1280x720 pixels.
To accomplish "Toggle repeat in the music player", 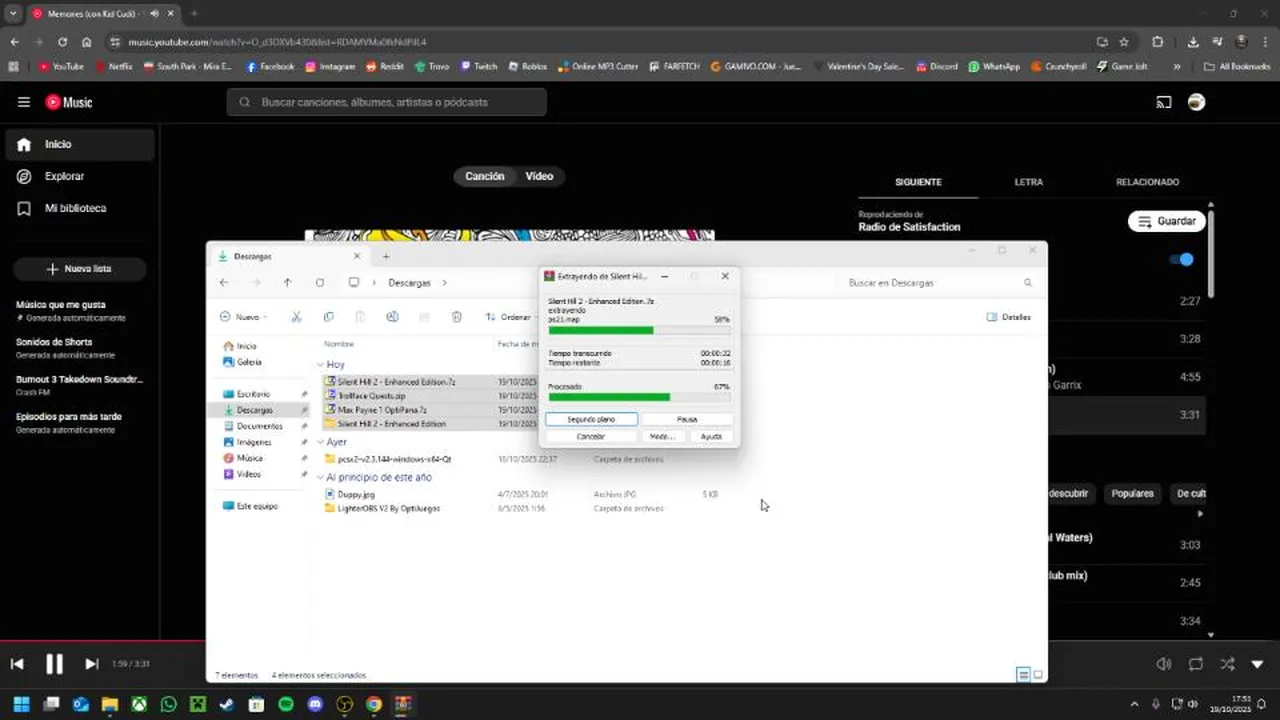I will click(1196, 664).
